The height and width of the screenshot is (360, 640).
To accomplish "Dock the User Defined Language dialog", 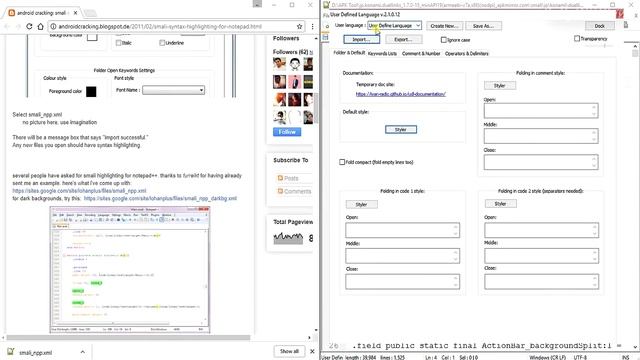I will 599,26.
